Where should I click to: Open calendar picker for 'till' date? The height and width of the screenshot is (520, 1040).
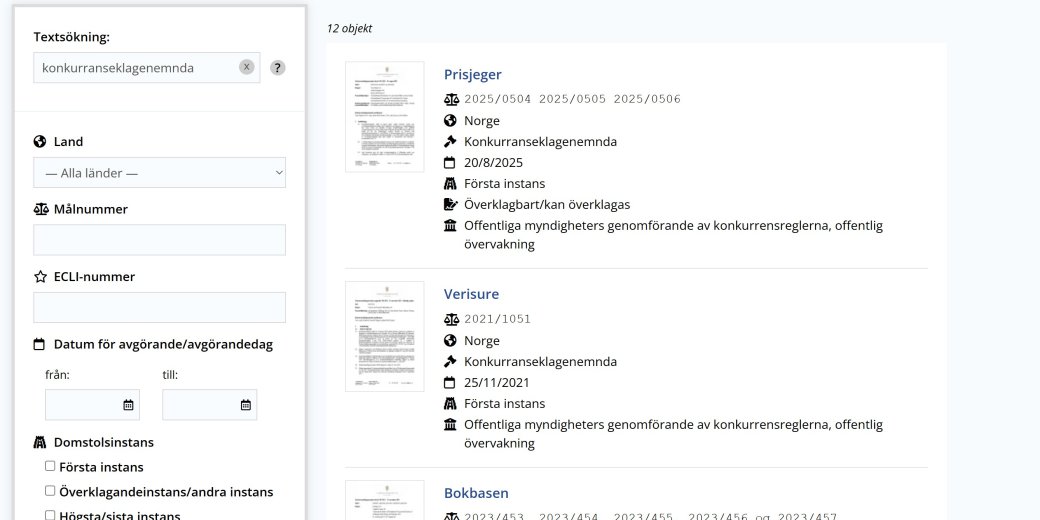(x=245, y=405)
